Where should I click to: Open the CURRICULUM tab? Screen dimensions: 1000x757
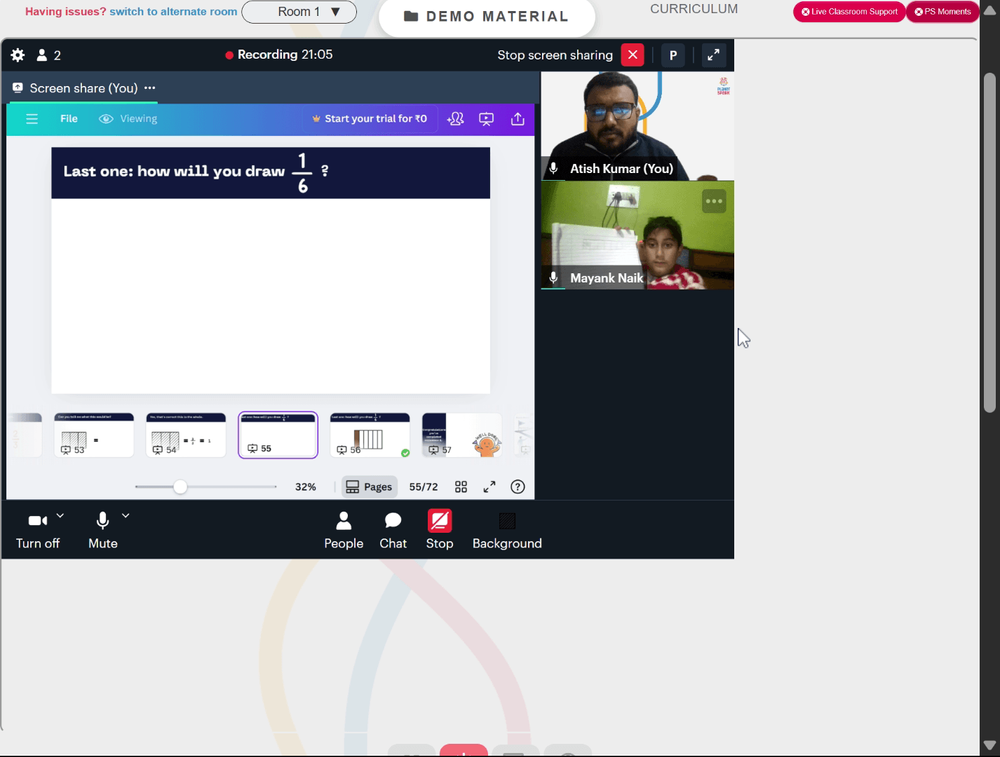point(694,9)
